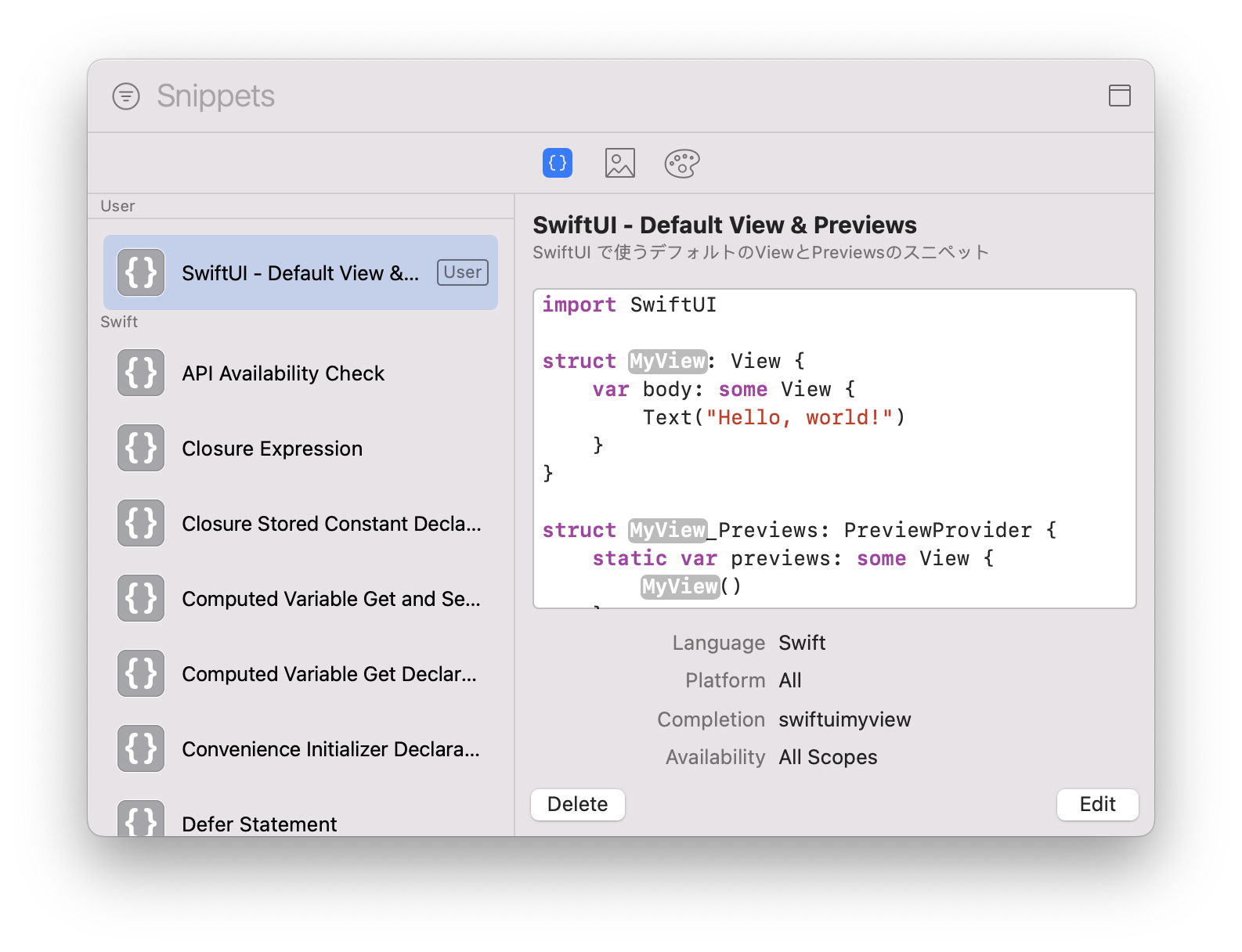Edit the selected snippet
The image size is (1242, 952).
1097,804
